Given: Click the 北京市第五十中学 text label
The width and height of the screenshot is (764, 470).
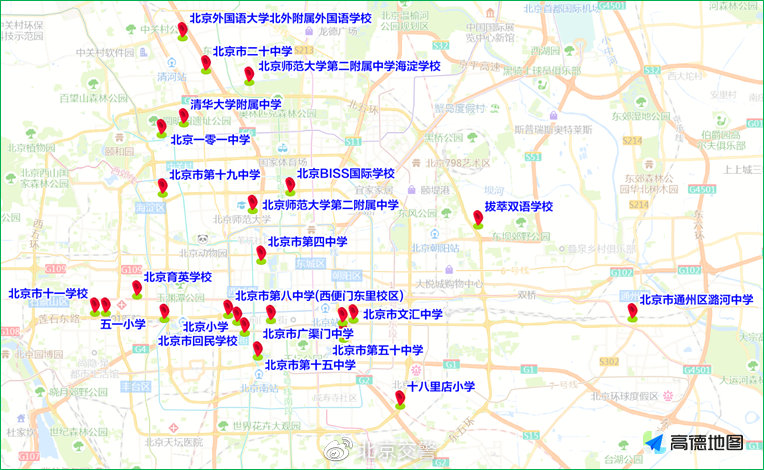Looking at the screenshot, I should tap(378, 350).
